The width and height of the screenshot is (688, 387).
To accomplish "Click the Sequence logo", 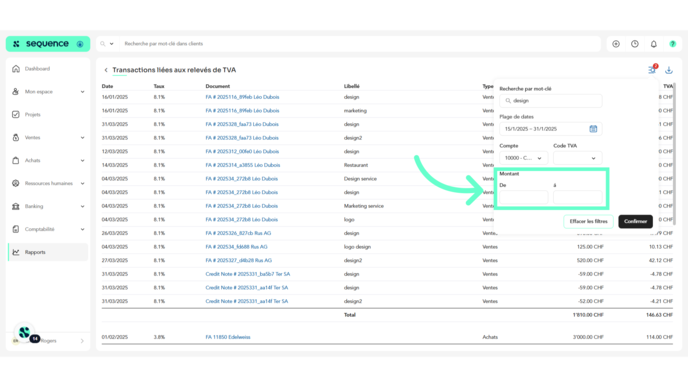I will [47, 44].
